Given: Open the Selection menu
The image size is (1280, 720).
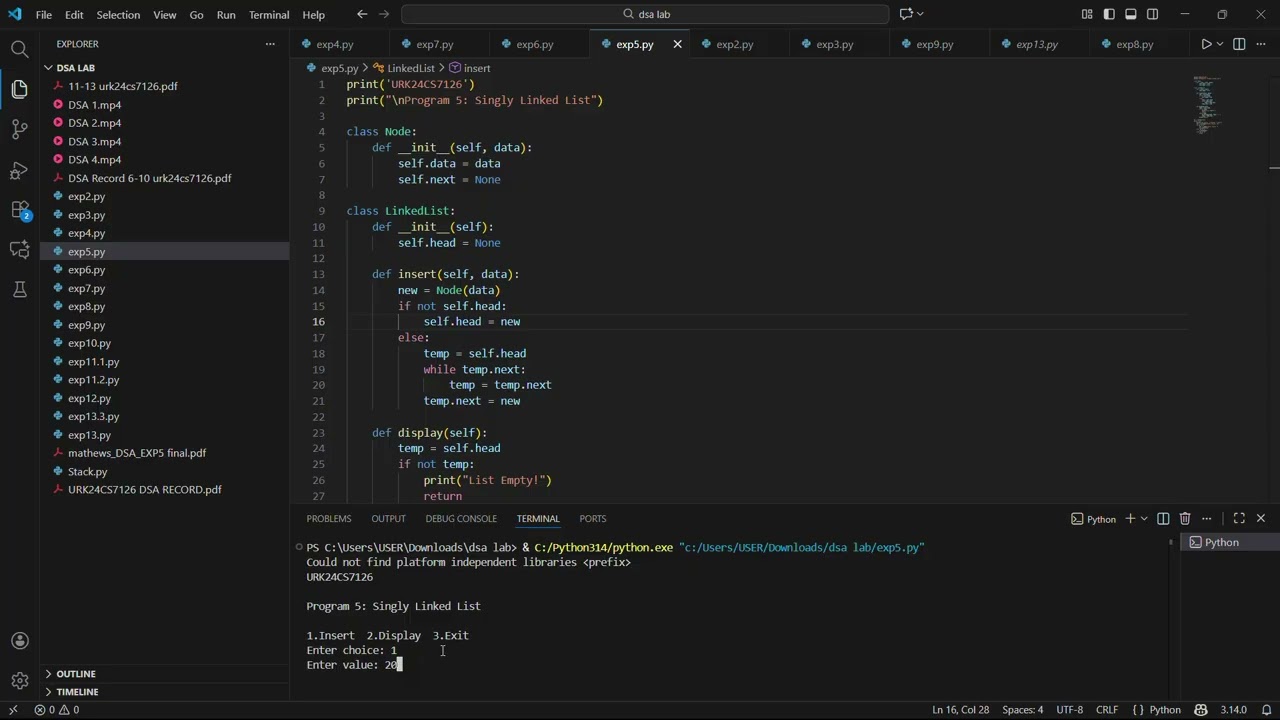Looking at the screenshot, I should tap(118, 15).
